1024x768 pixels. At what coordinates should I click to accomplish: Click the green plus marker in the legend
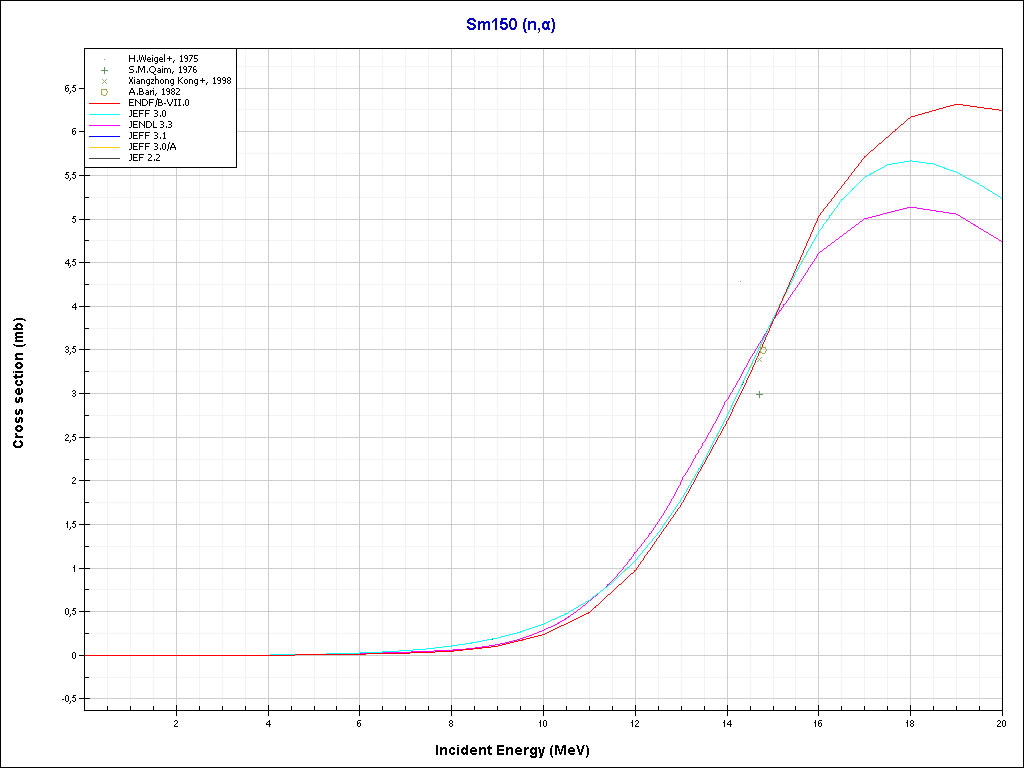[104, 70]
